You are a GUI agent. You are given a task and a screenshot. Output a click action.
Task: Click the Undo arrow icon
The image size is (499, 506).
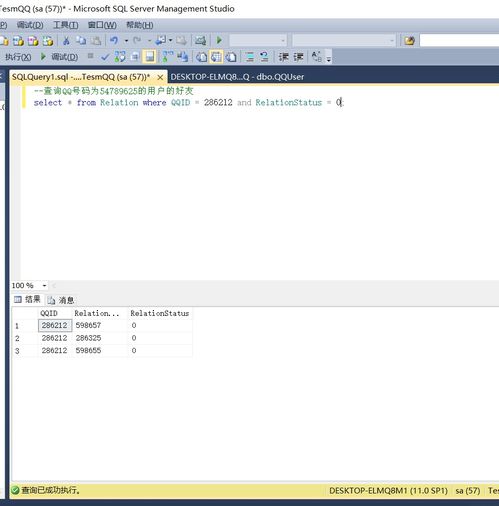(x=114, y=41)
